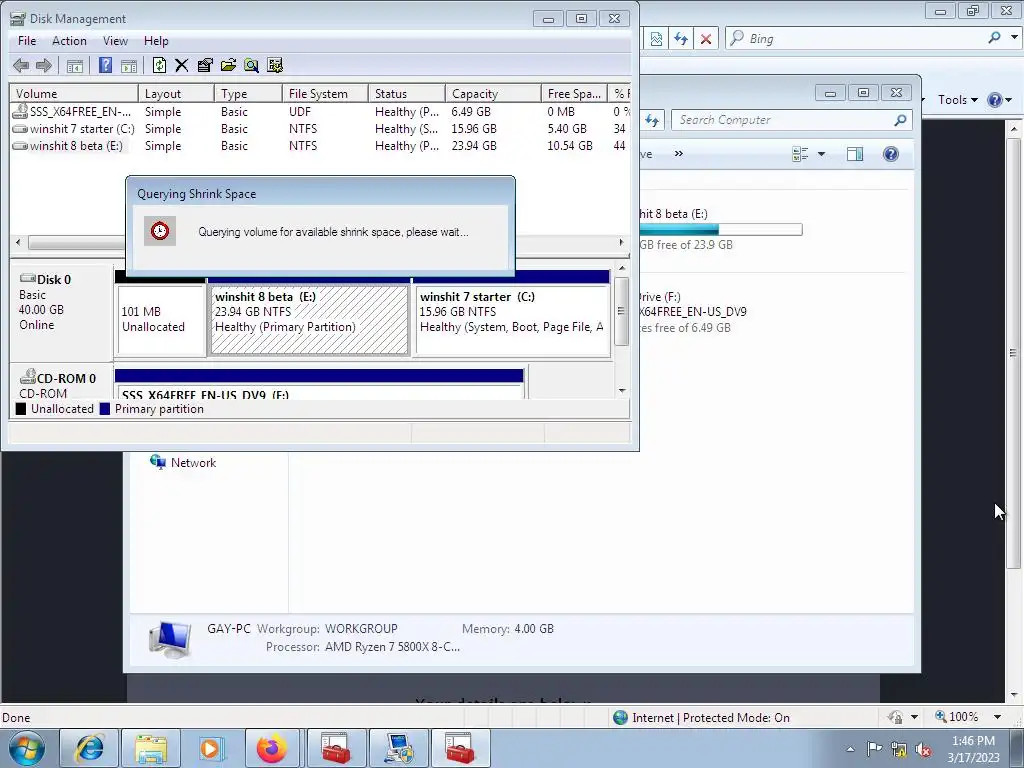Click disk pane scrollbar up arrow
1024x768 pixels.
[622, 268]
